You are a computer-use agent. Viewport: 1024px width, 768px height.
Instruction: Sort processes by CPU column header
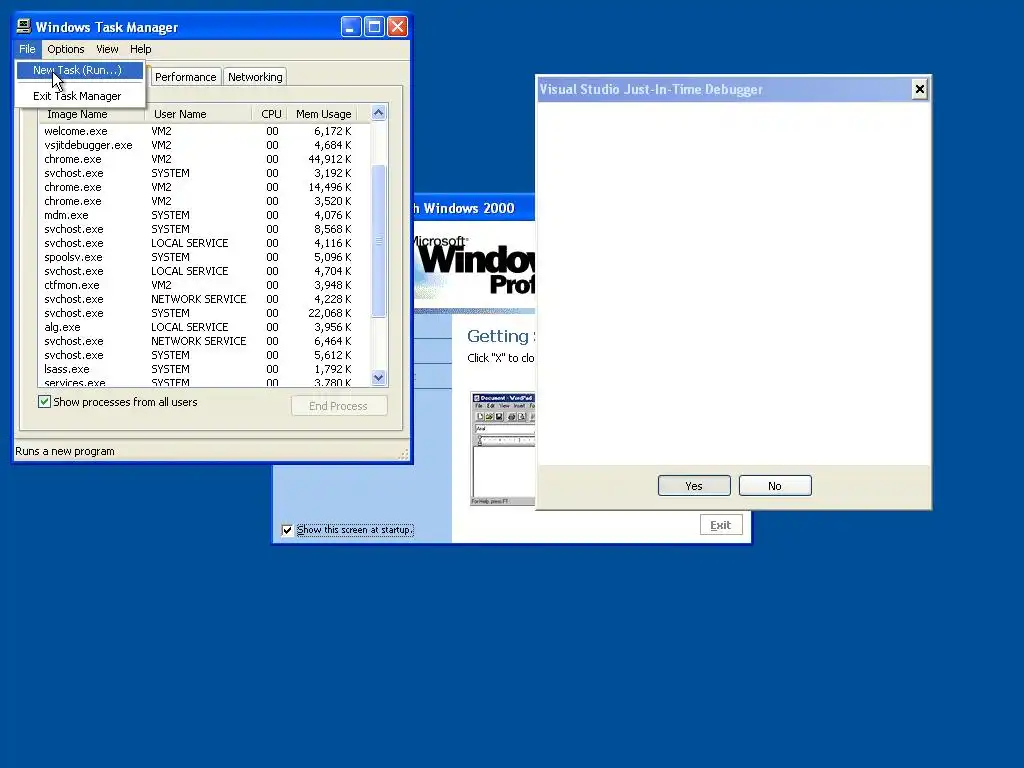(270, 114)
